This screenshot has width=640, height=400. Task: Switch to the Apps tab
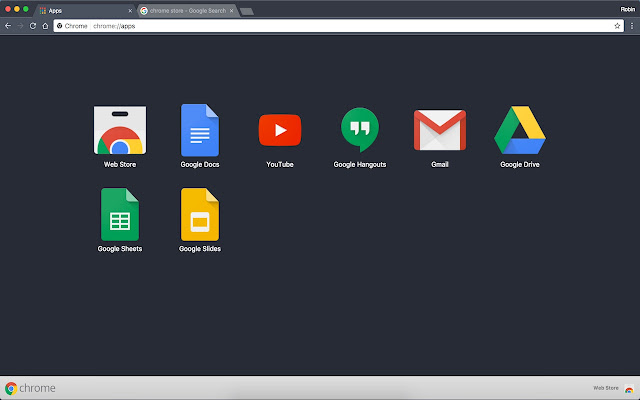coord(86,11)
